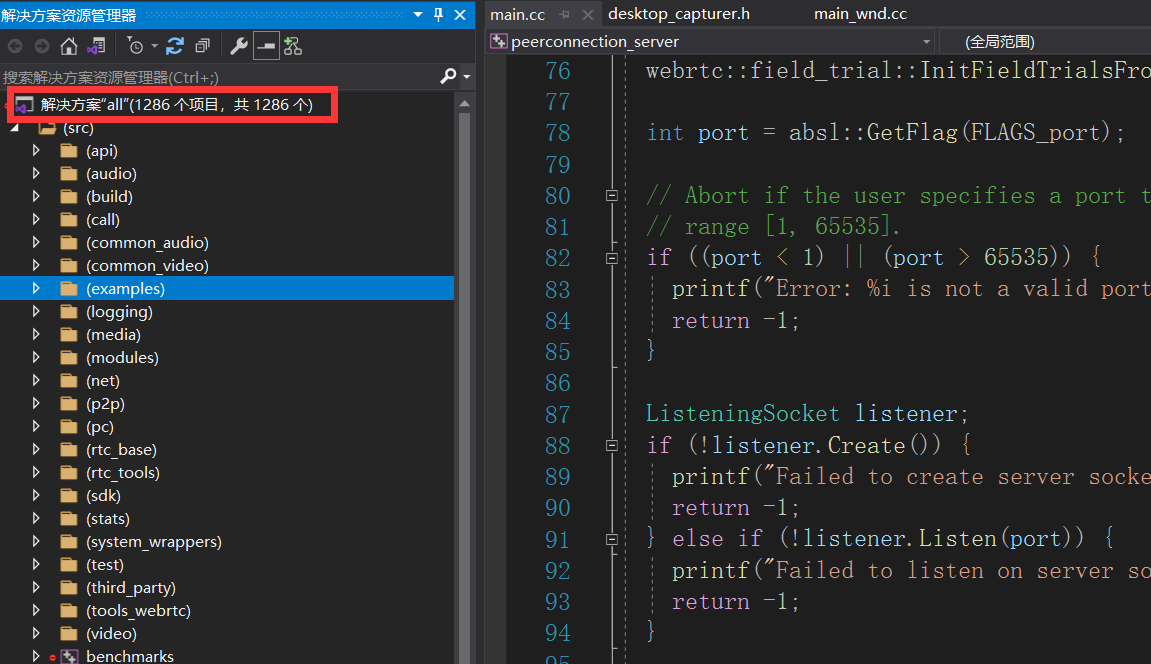
Task: Select the (third_party) folder label
Action: [131, 588]
